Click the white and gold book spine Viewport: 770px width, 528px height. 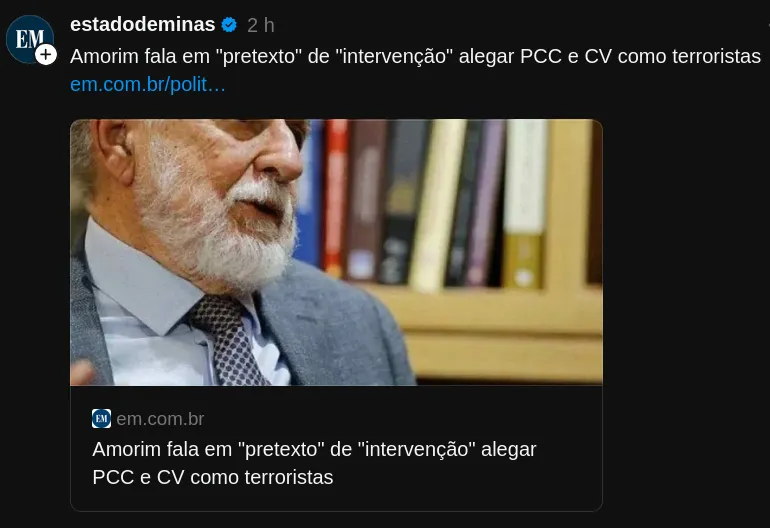point(524,204)
